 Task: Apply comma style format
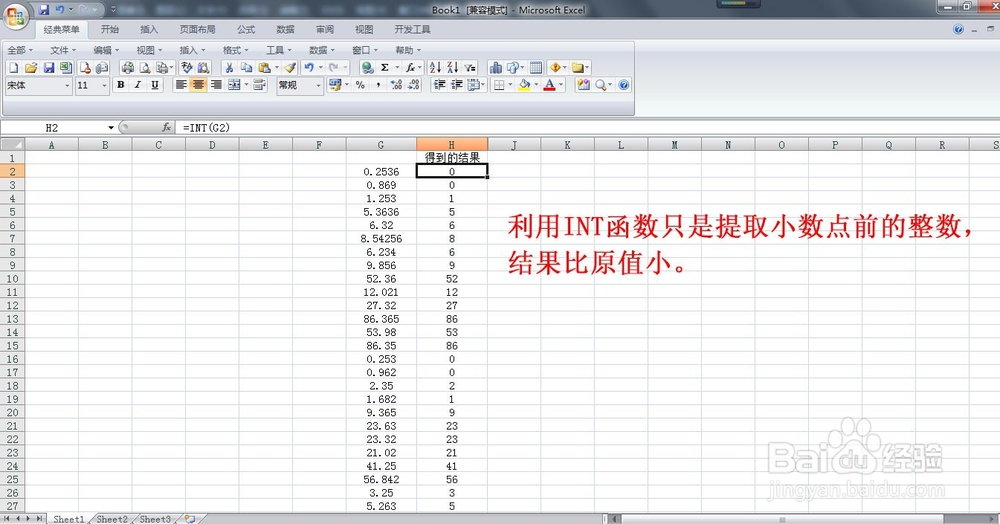[378, 85]
